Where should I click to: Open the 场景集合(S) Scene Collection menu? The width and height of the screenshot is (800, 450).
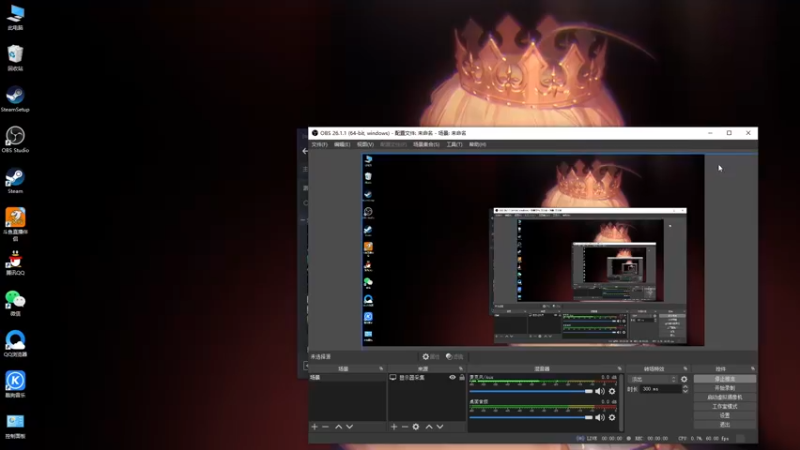426,144
